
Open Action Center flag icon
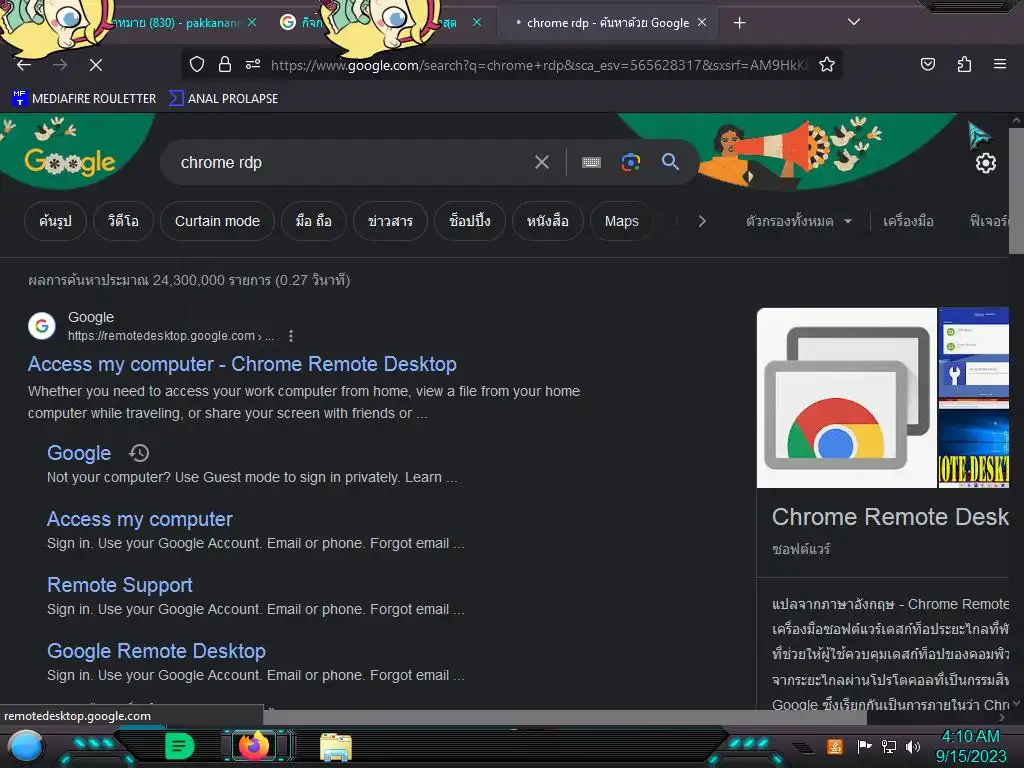pyautogui.click(x=864, y=746)
